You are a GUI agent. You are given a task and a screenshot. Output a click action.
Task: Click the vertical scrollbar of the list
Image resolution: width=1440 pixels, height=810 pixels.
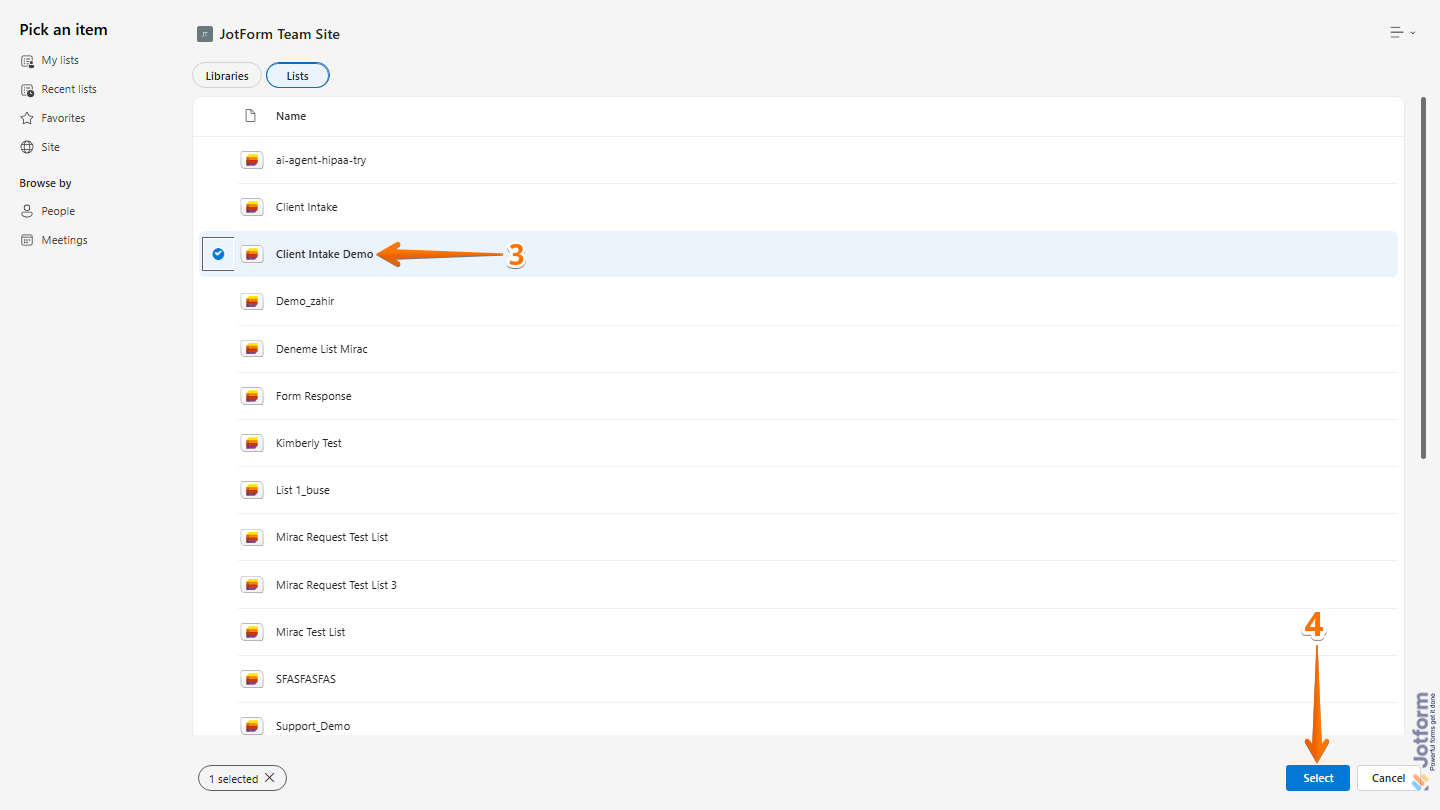1424,279
